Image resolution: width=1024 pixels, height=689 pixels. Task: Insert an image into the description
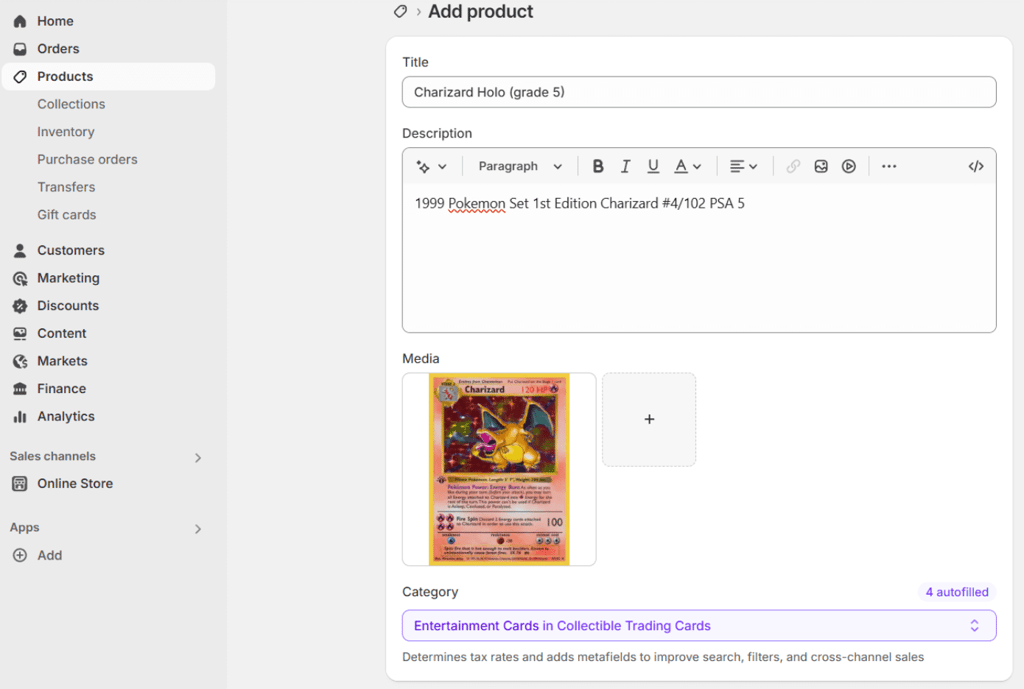pos(821,167)
